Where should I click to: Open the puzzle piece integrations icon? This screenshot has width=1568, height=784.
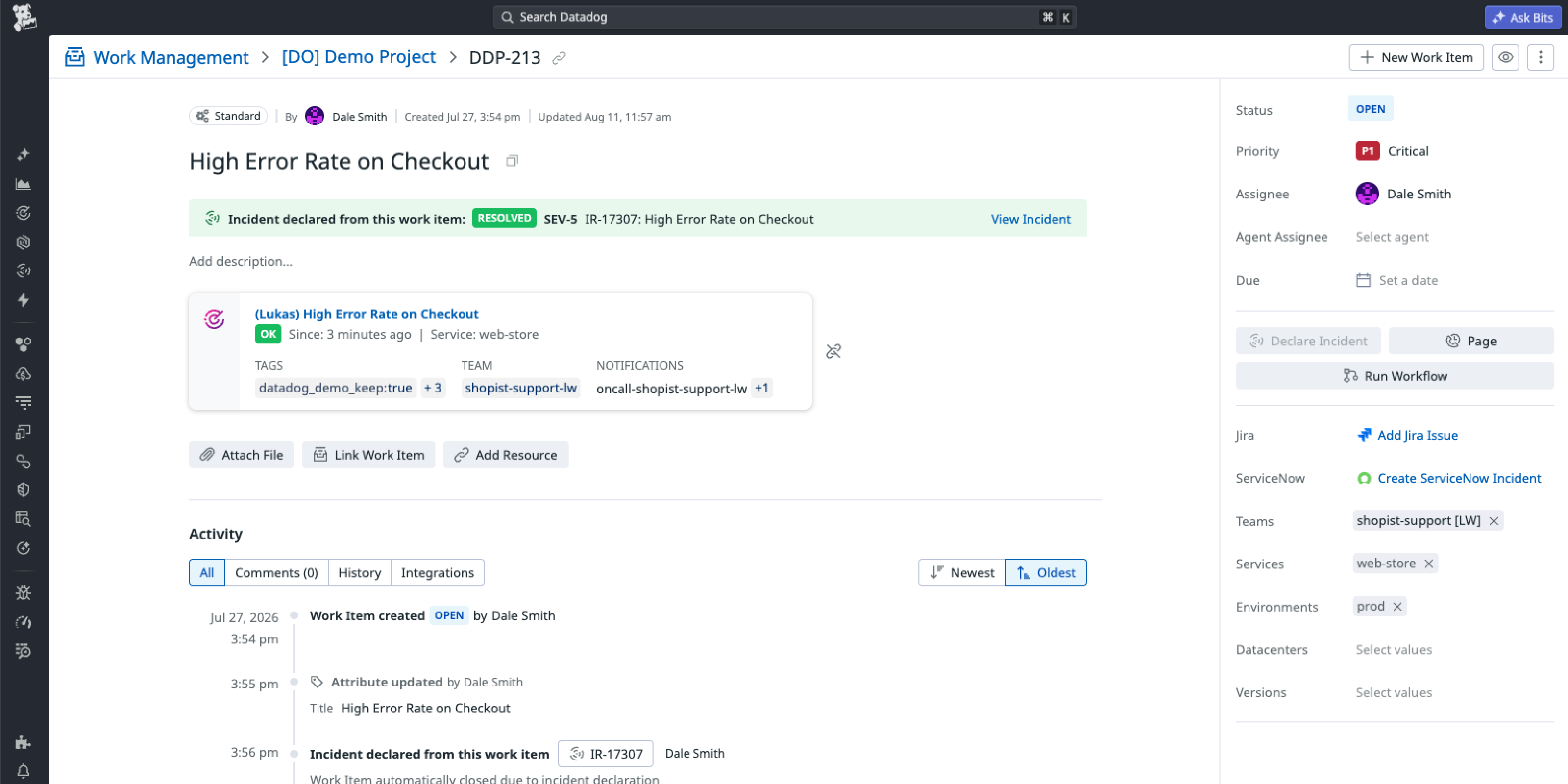23,742
